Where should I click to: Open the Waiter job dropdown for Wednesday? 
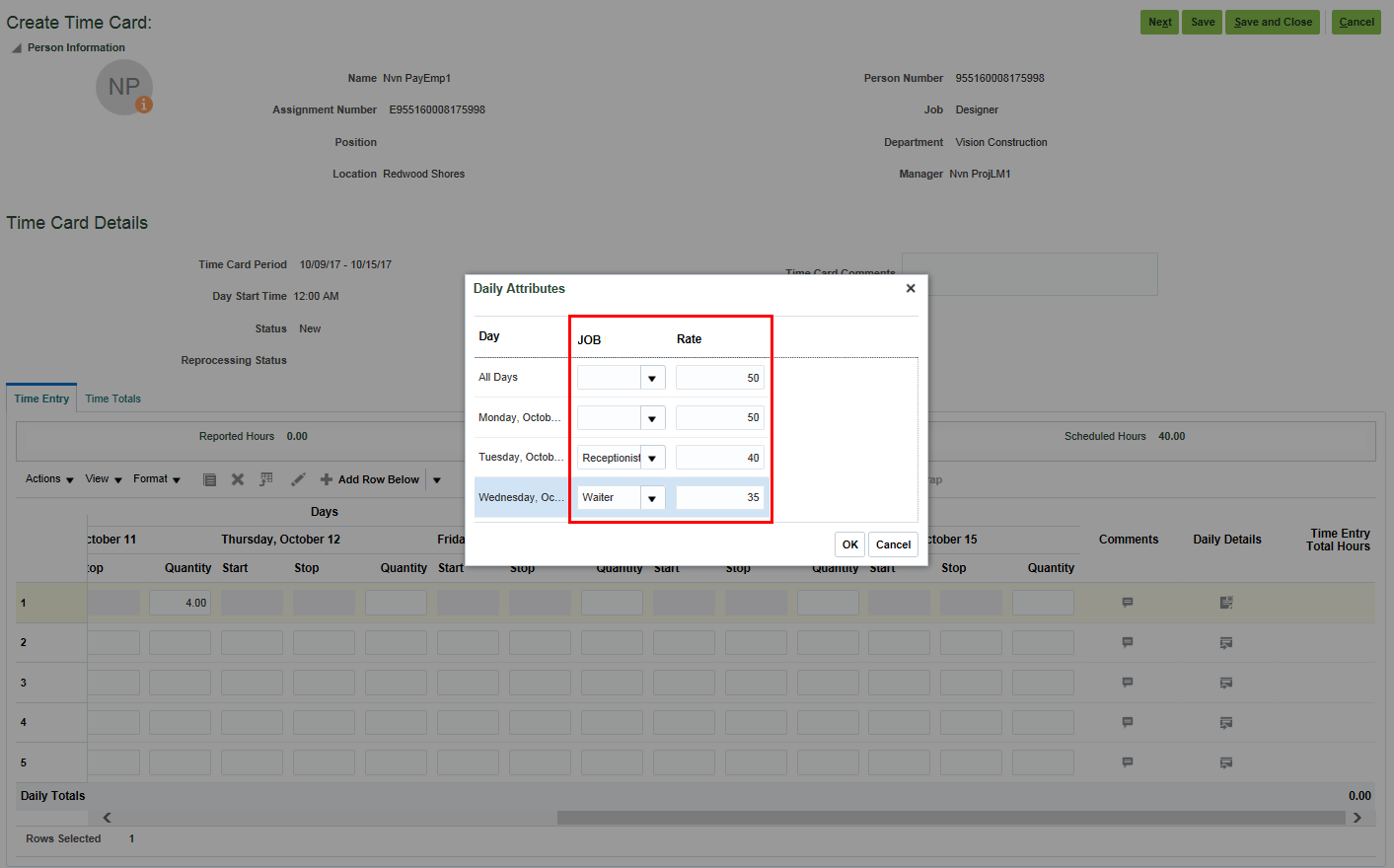coord(652,496)
